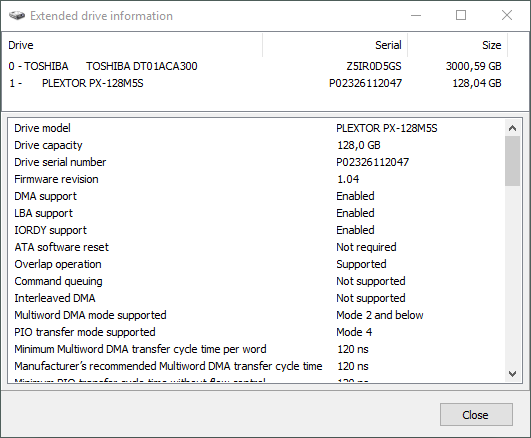The image size is (531, 438).
Task: Click firmware value 1.04
Action: (348, 179)
